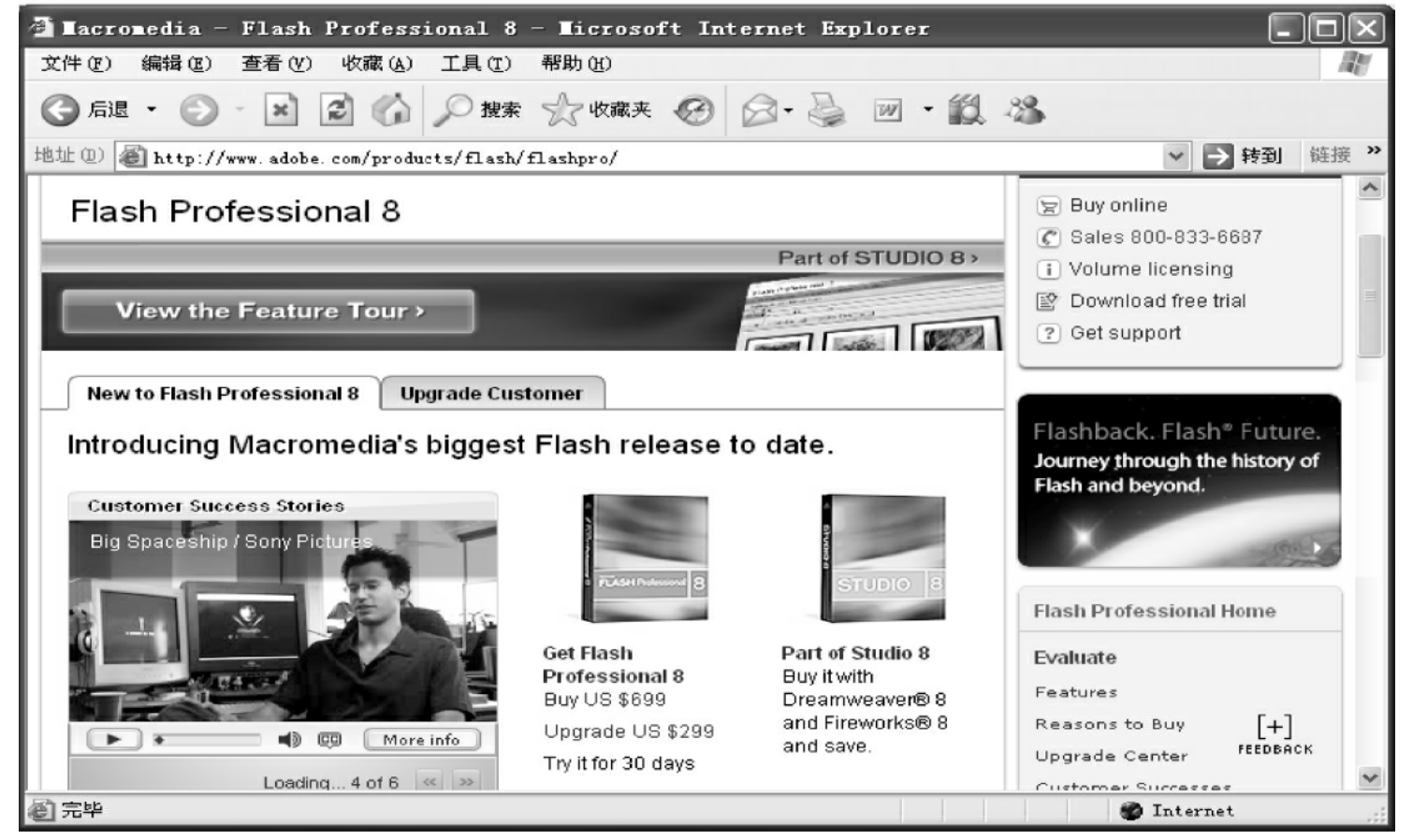Image resolution: width=1413 pixels, height=840 pixels.
Task: Click the question mark Get support icon
Action: click(x=1048, y=333)
